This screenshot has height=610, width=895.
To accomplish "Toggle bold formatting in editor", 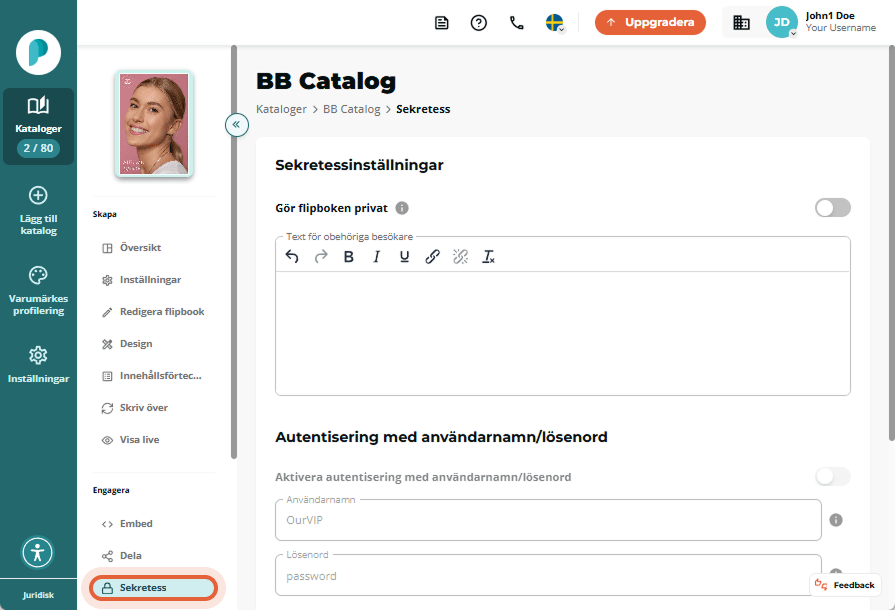I will point(349,257).
